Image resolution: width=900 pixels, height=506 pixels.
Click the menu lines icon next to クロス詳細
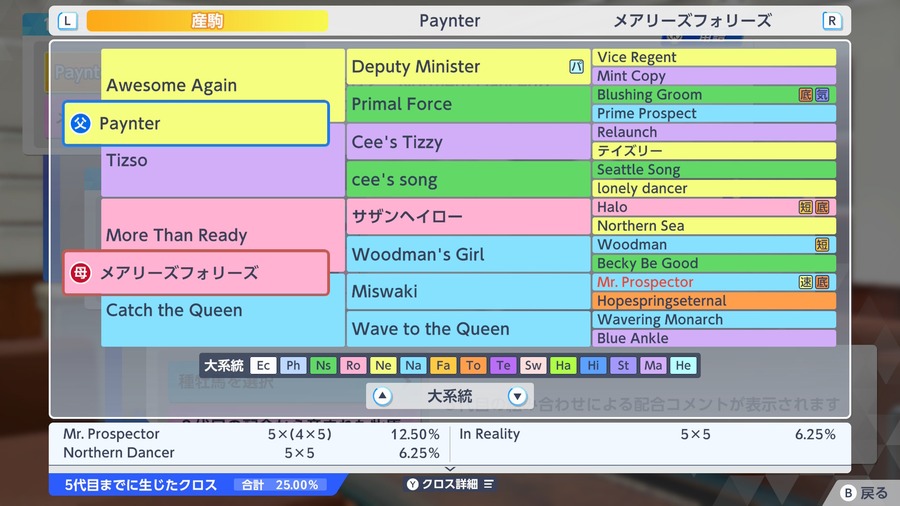pos(488,484)
